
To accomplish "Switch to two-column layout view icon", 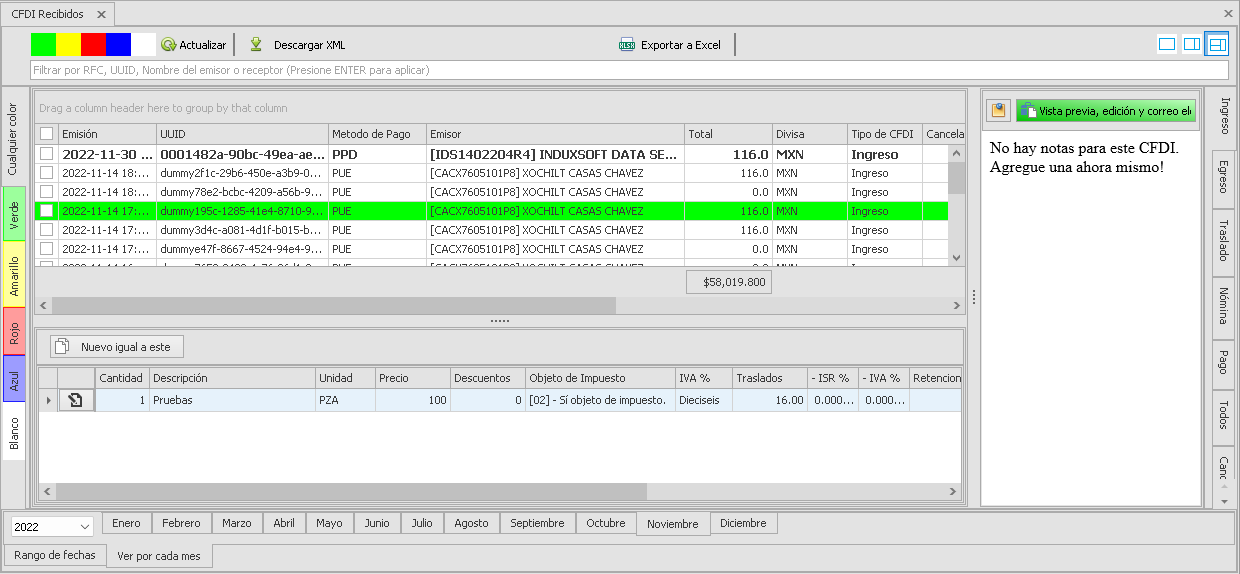I will [1192, 44].
